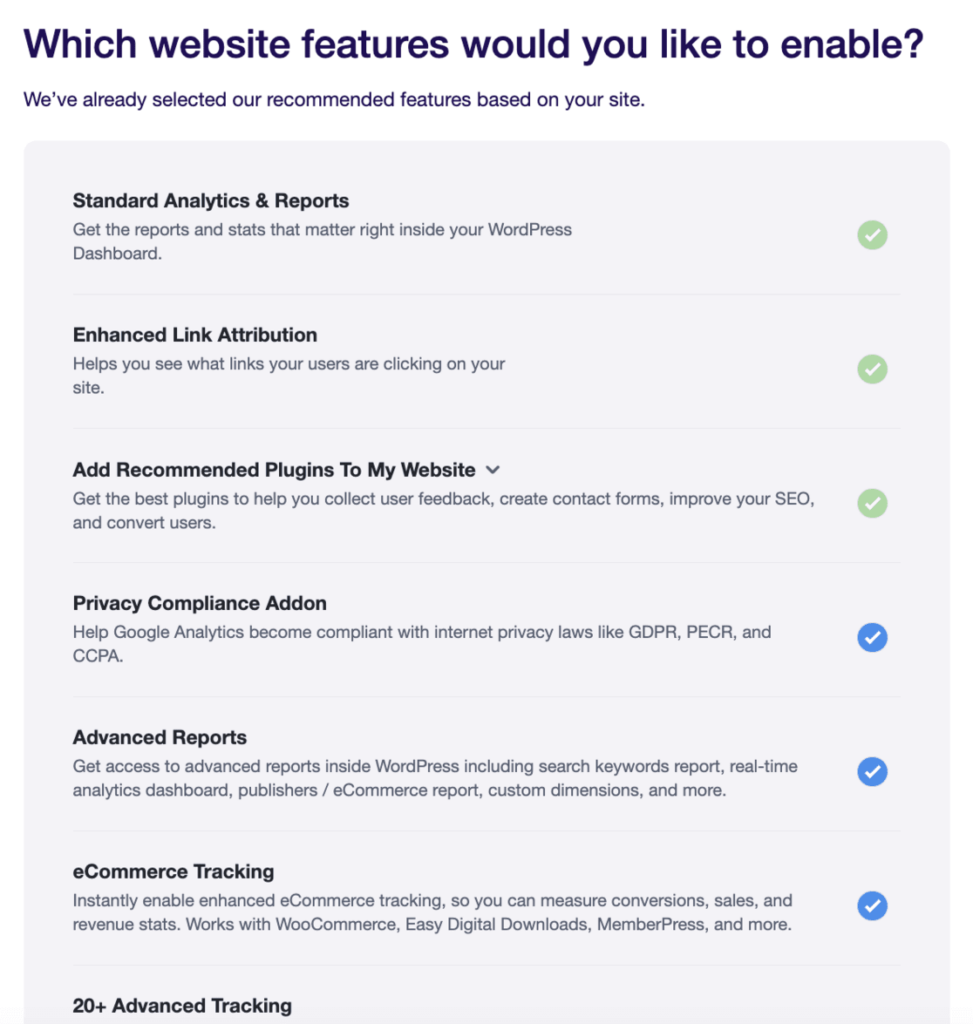Click the Add Recommended Plugins green checkmark
The width and height of the screenshot is (973, 1024).
pos(872,503)
